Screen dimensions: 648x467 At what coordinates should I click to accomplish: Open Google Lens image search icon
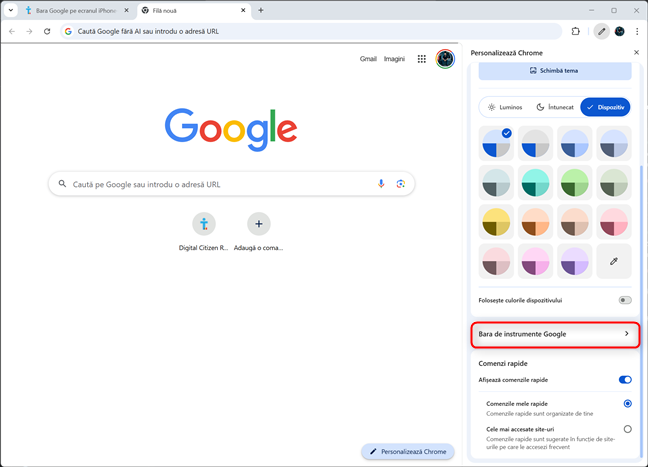[400, 184]
